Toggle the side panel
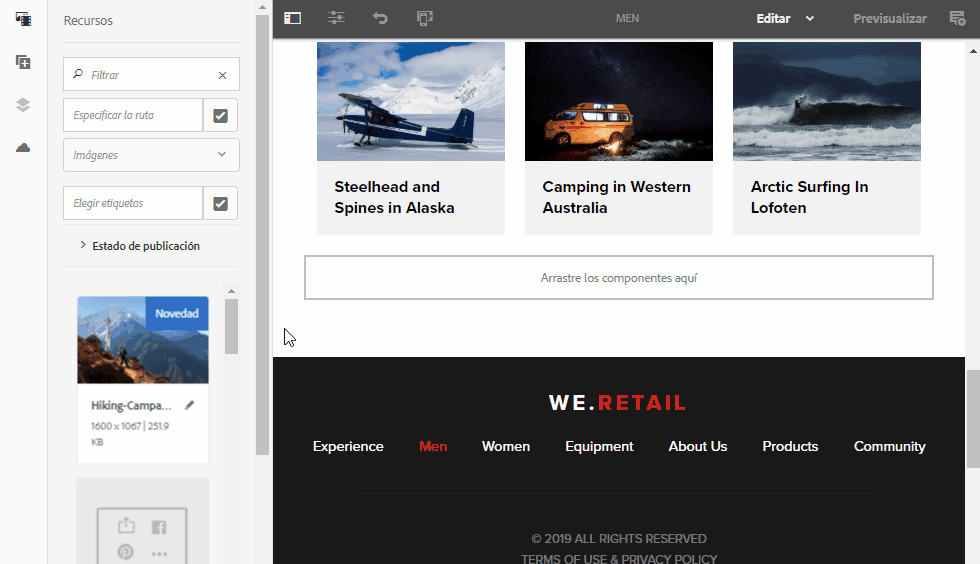The height and width of the screenshot is (564, 980). (292, 18)
